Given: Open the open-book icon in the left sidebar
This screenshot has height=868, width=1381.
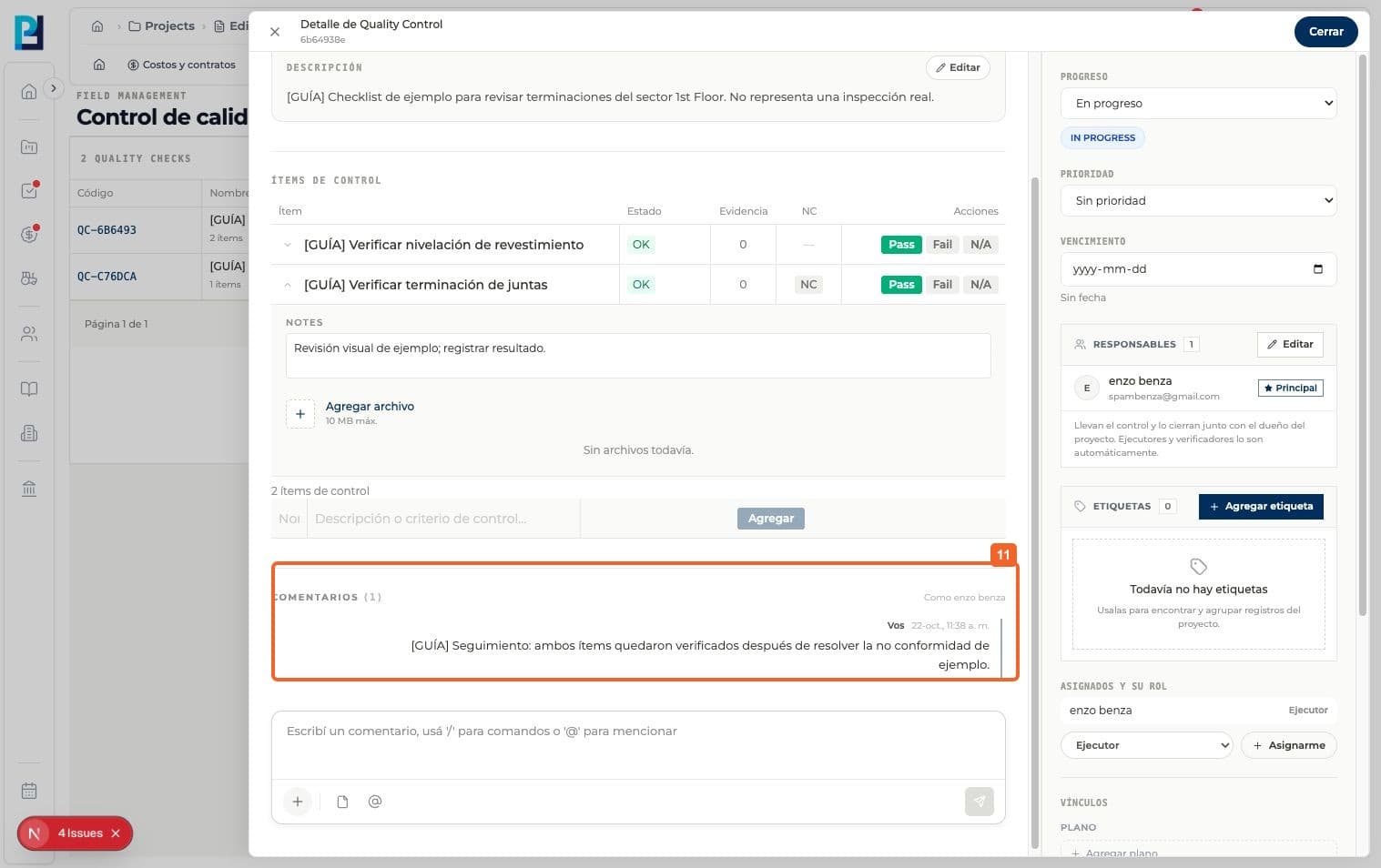Looking at the screenshot, I should tap(29, 389).
